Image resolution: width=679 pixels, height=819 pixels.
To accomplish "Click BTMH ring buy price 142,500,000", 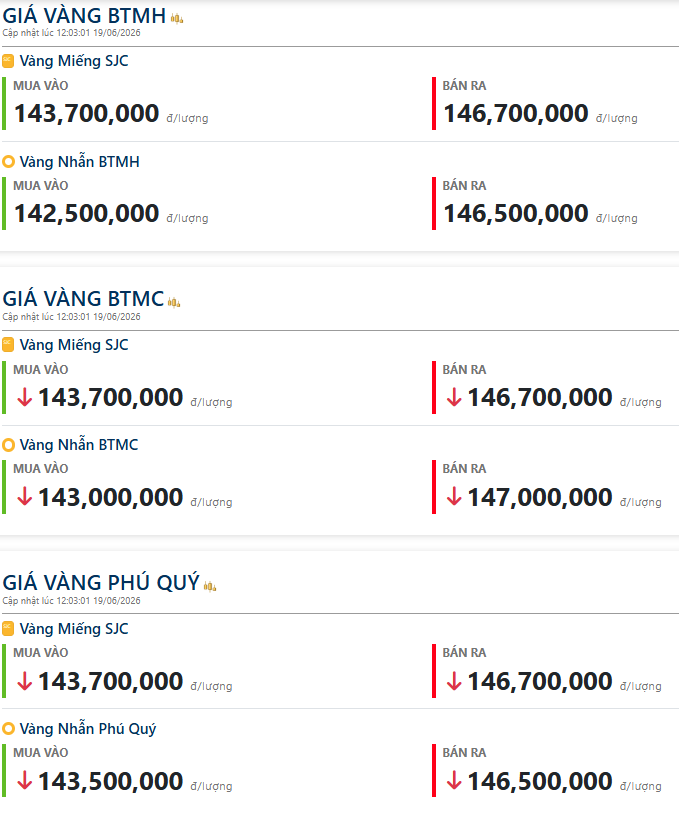I will coord(87,214).
